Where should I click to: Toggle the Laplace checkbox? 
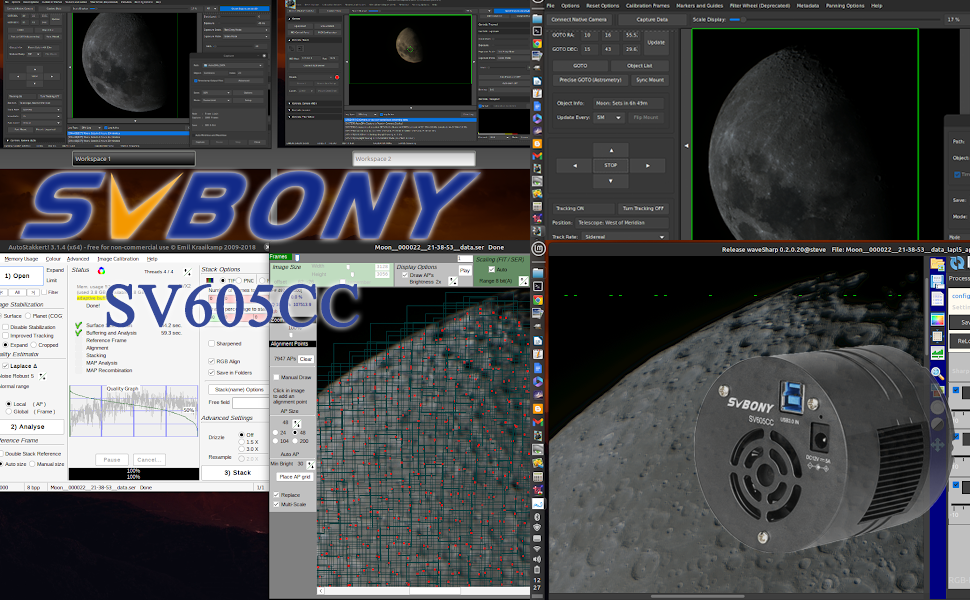tap(5, 366)
